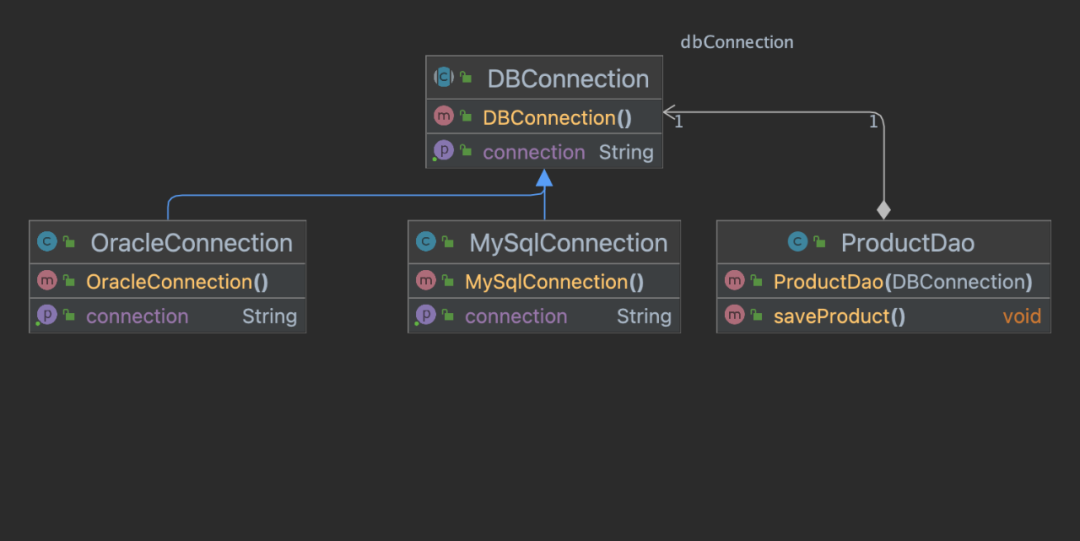Viewport: 1080px width, 541px height.
Task: Click the method icon beside saveProduct()
Action: (x=735, y=315)
